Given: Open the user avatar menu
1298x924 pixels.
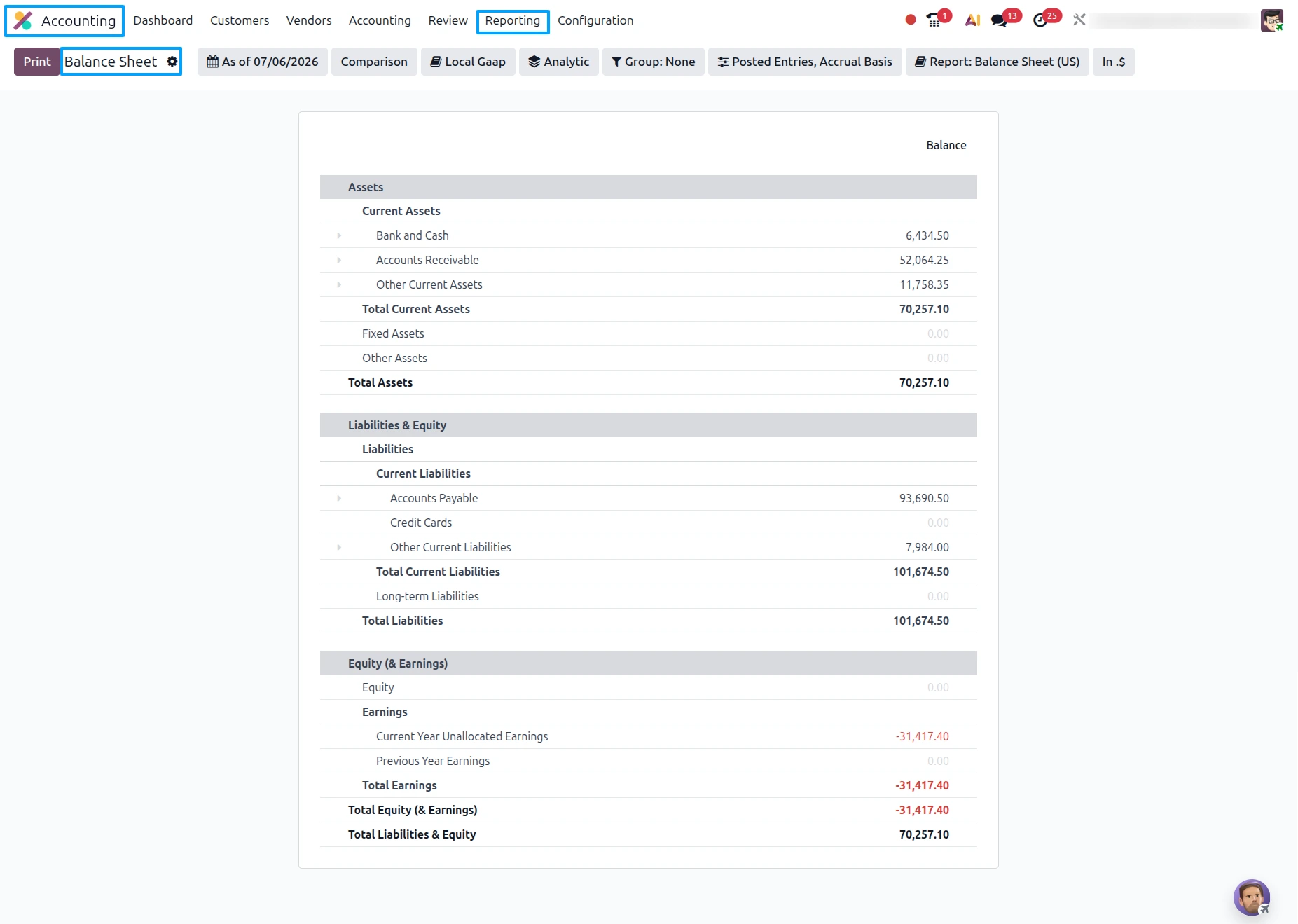Looking at the screenshot, I should coord(1271,20).
